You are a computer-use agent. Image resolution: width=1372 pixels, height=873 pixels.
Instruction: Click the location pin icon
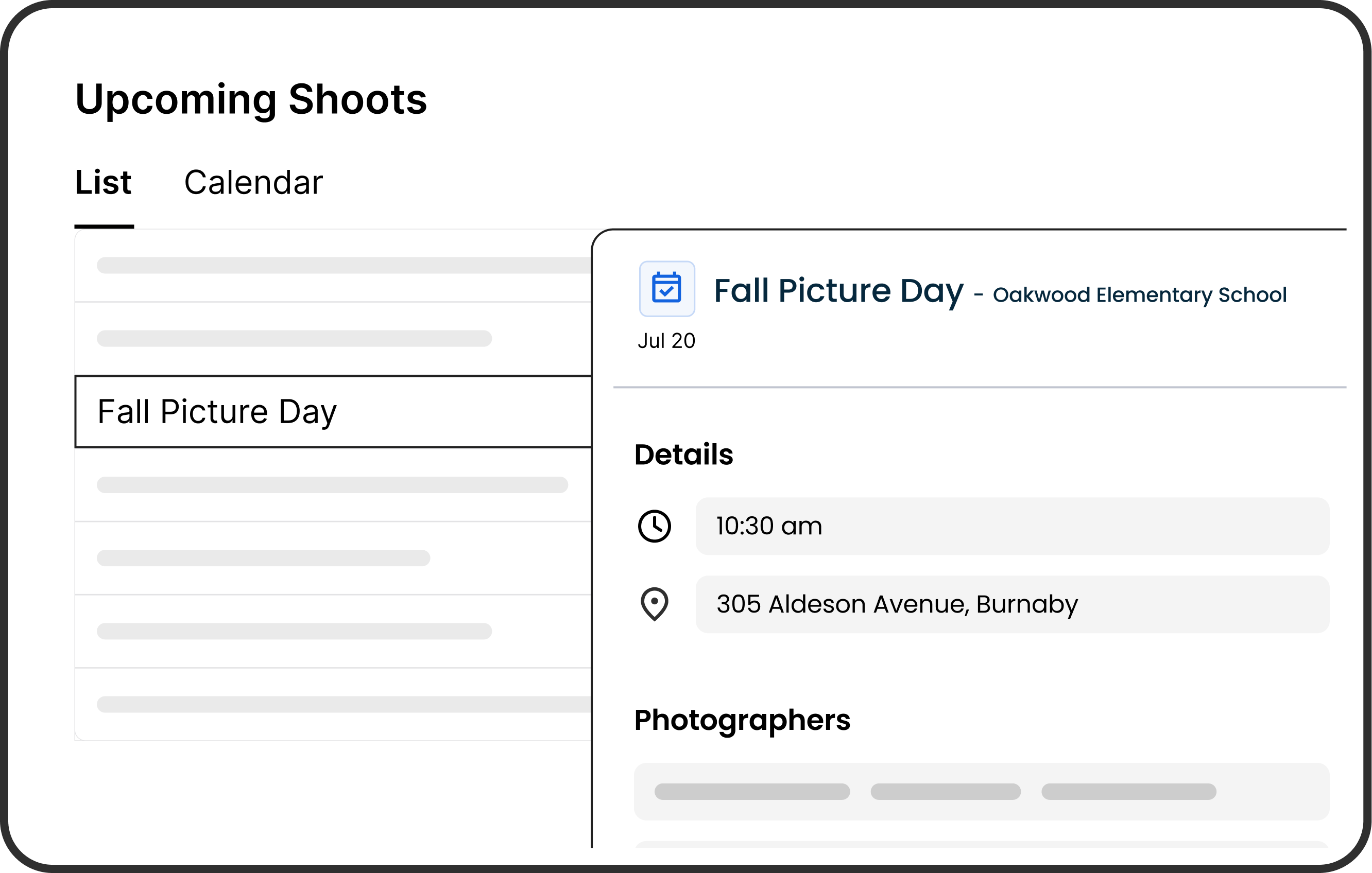coord(654,604)
